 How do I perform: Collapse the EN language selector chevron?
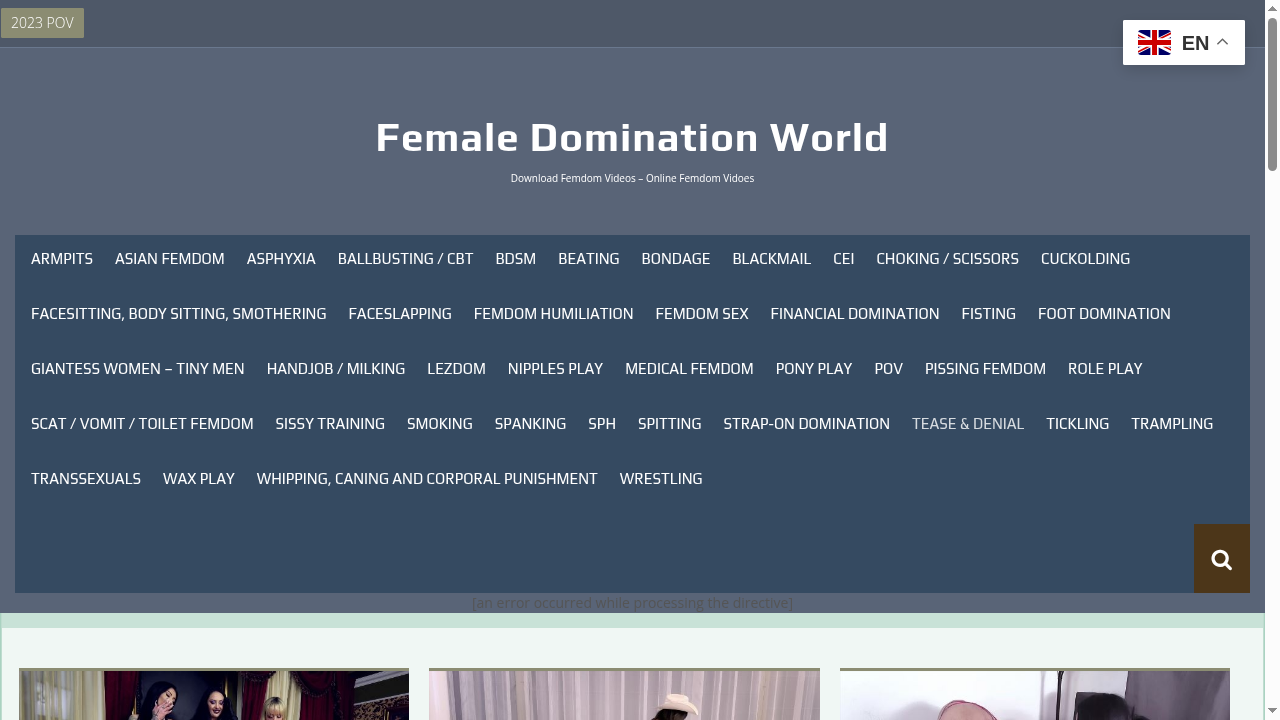tap(1221, 42)
